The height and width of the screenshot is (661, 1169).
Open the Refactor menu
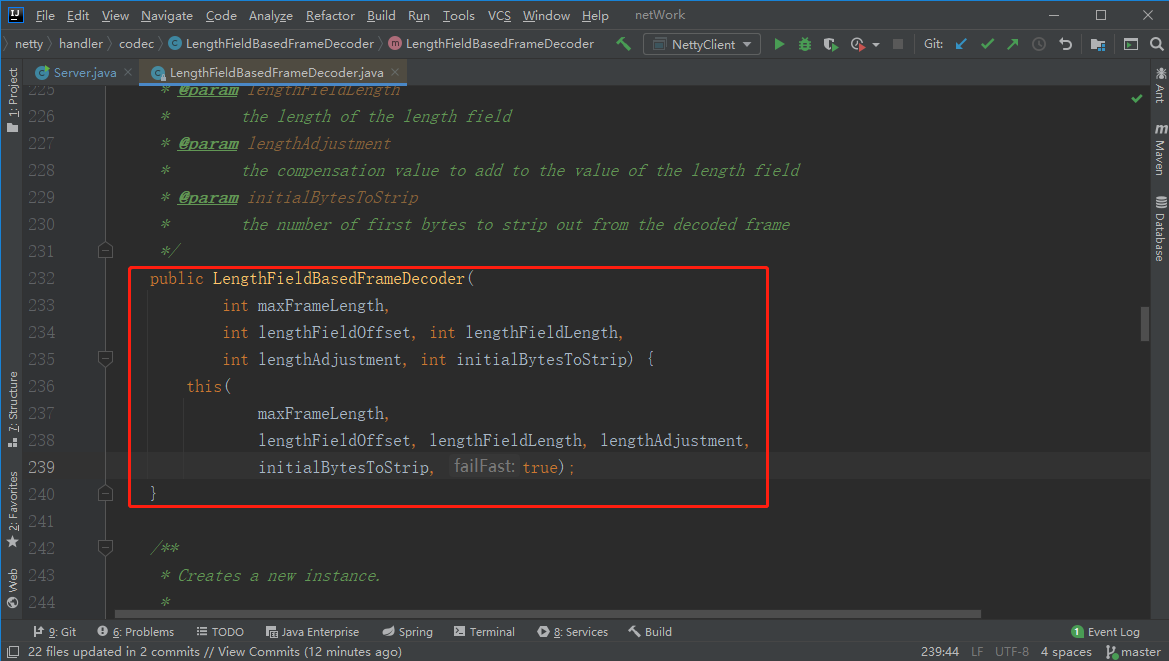330,15
